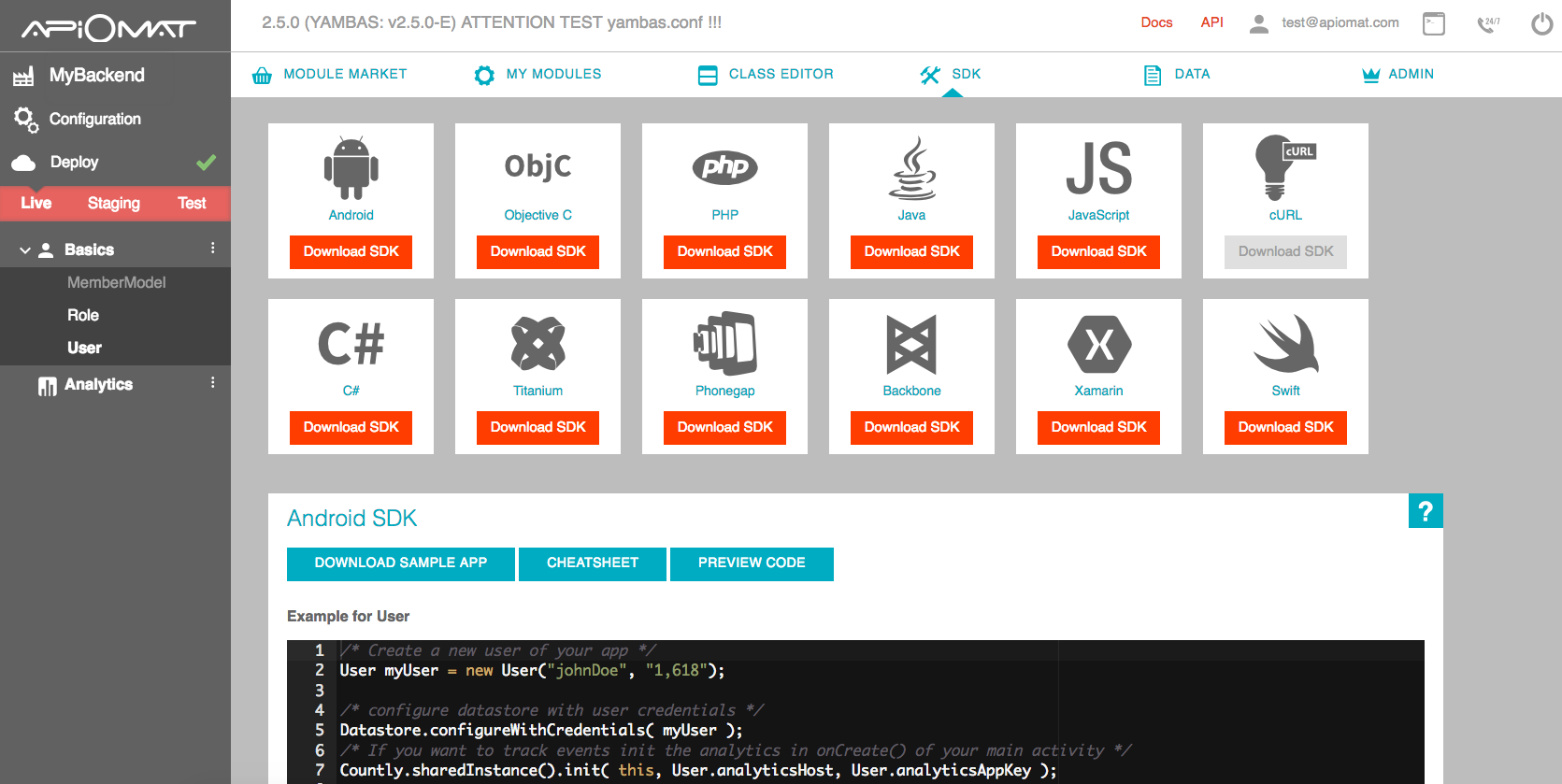Click the Configuration gears icon
This screenshot has height=784, width=1562.
pos(25,119)
